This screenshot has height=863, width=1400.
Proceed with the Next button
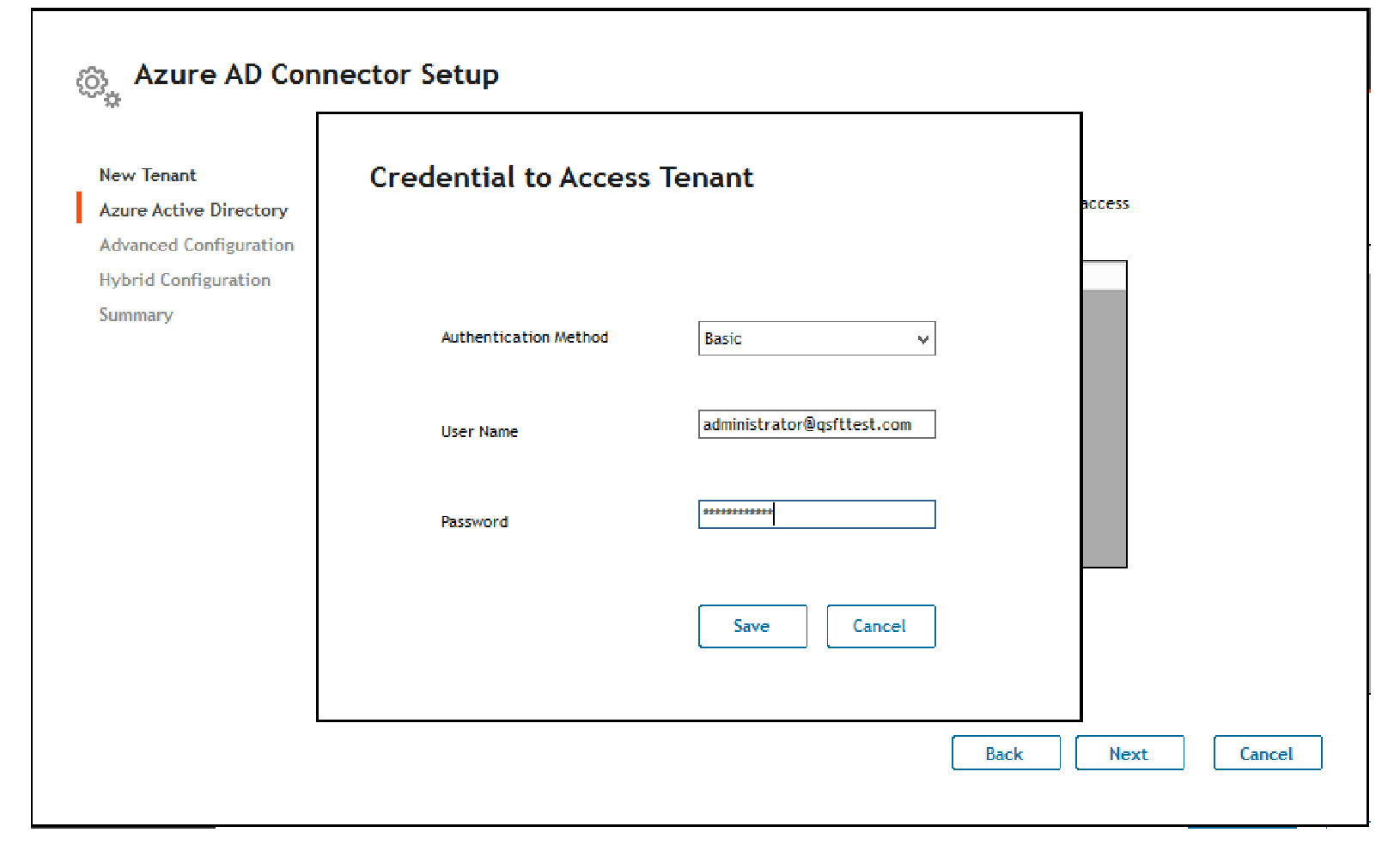tap(1129, 753)
